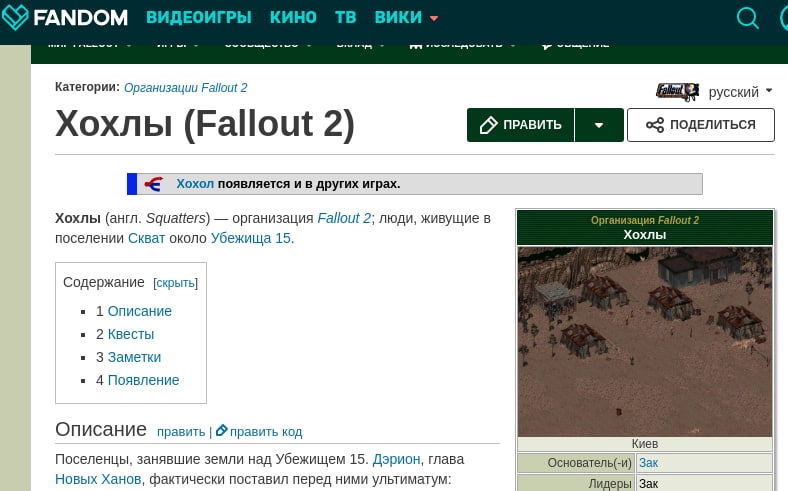The image size is (788, 491).
Task: Open the Новых Ханов link
Action: click(x=98, y=479)
